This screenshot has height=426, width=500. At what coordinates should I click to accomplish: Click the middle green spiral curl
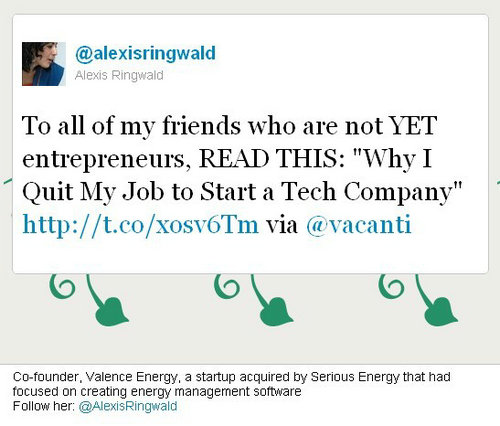227,286
